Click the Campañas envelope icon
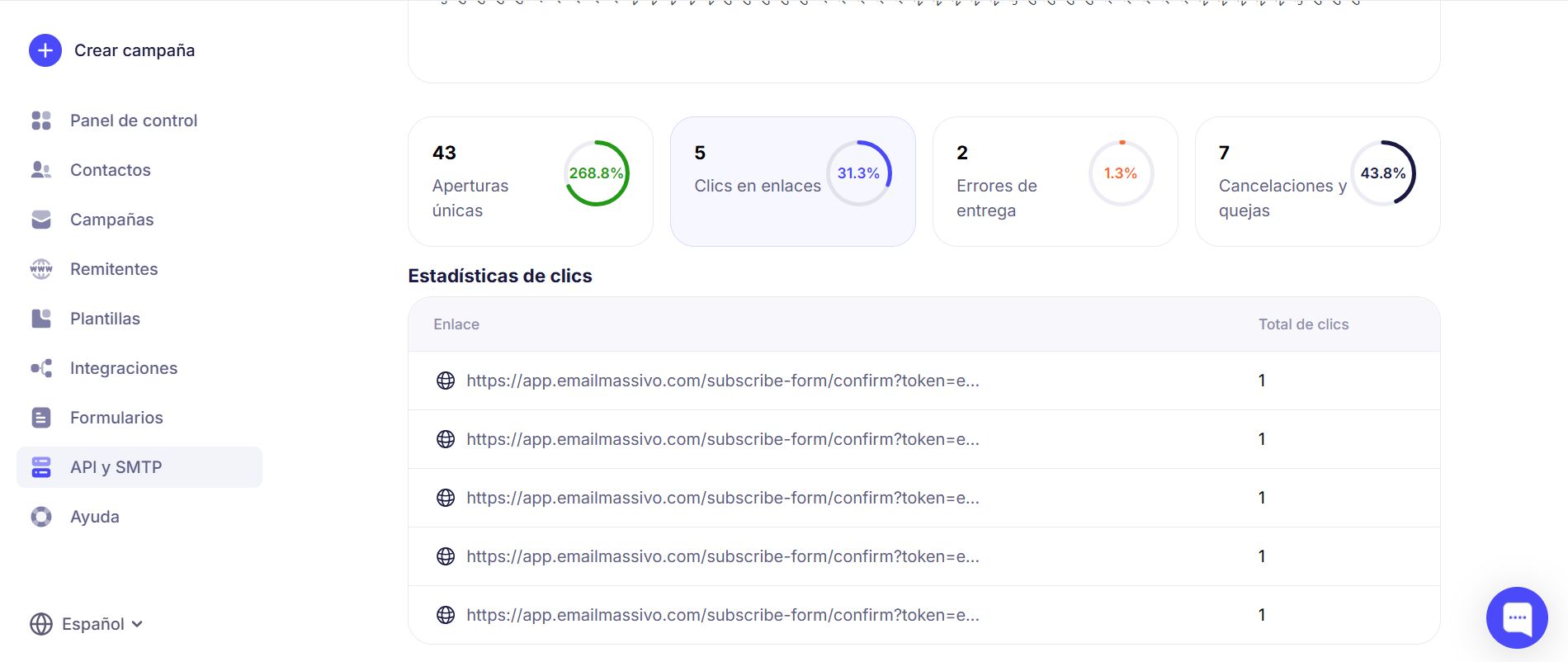This screenshot has height=662, width=1568. (41, 220)
